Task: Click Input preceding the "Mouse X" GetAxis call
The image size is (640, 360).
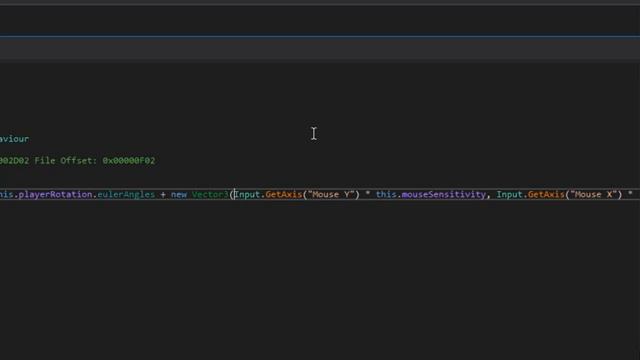Action: pyautogui.click(x=509, y=195)
